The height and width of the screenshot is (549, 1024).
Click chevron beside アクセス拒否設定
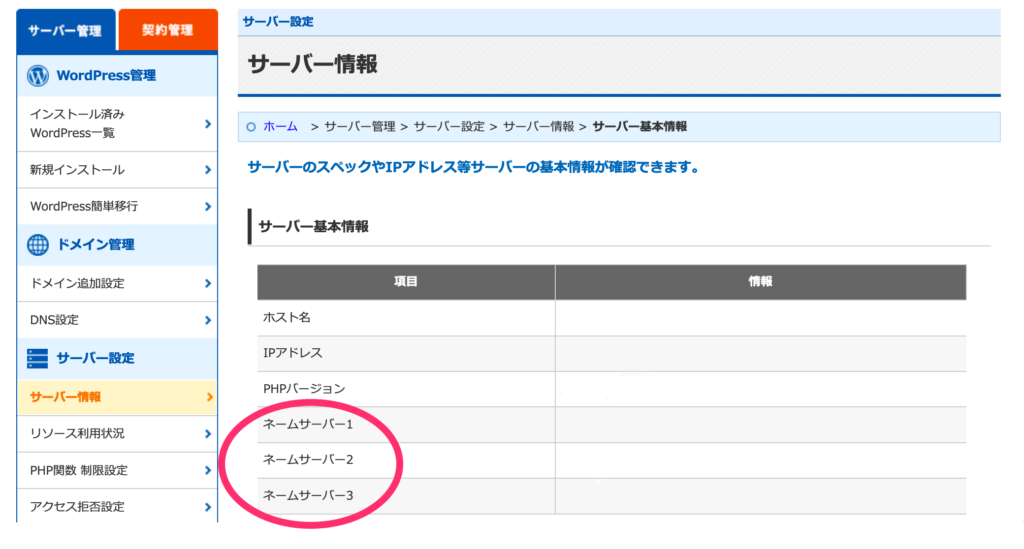click(x=208, y=507)
